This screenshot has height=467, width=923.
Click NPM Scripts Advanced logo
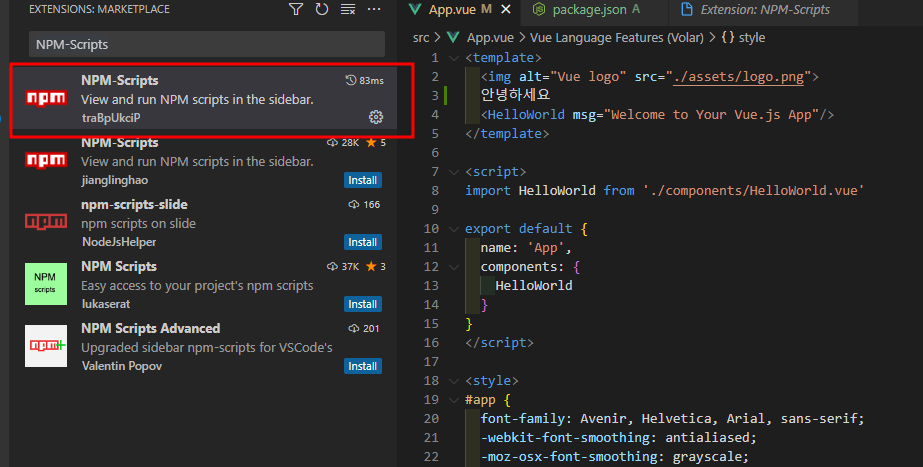46,346
